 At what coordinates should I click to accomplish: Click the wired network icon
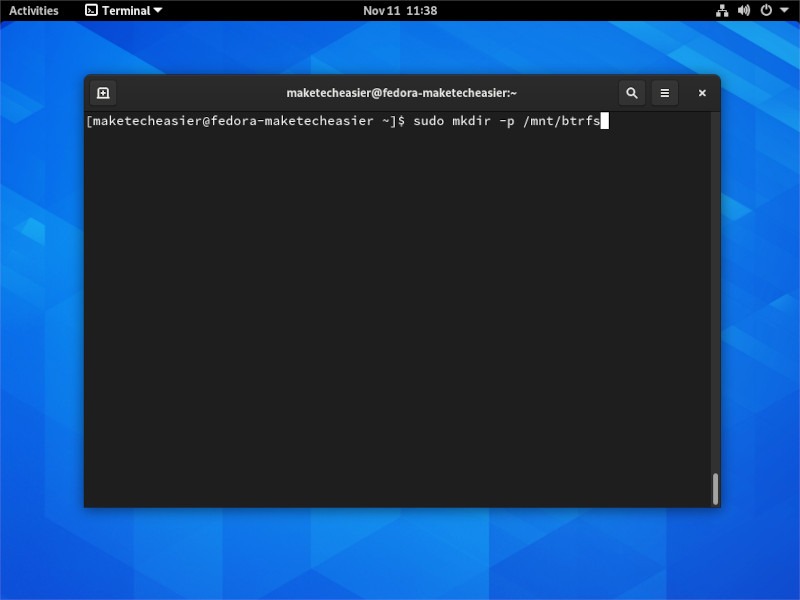[722, 10]
